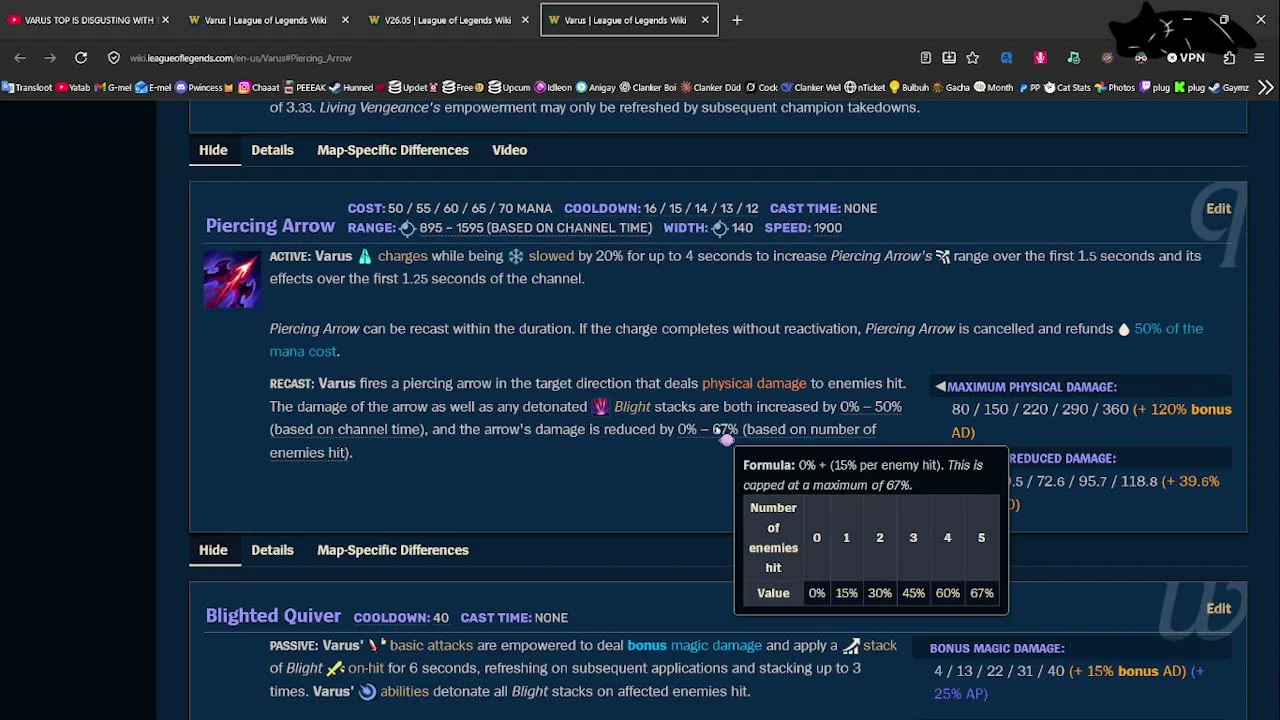Open the 'basic attacks' link

431,646
